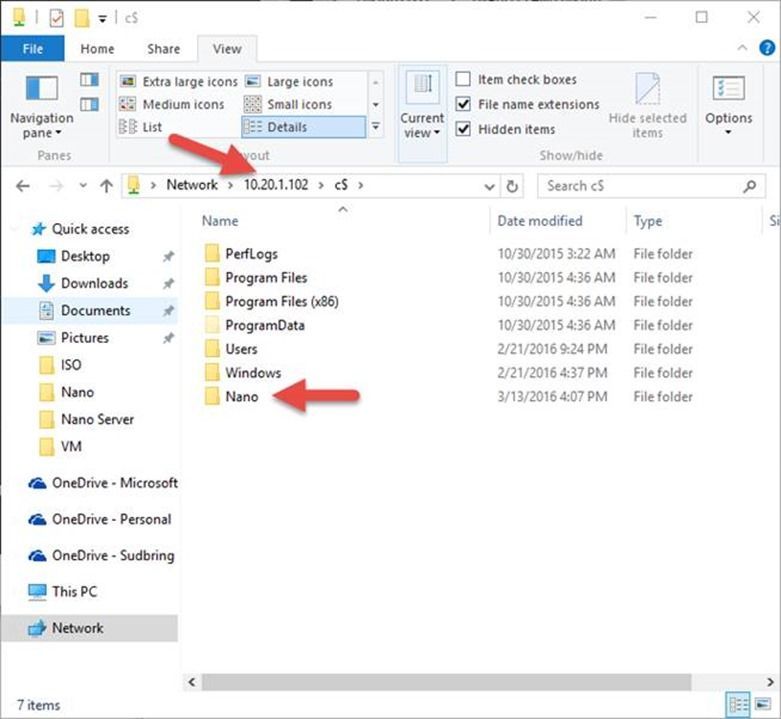The height and width of the screenshot is (719, 781).
Task: Go back with the Back arrow
Action: coord(23,186)
